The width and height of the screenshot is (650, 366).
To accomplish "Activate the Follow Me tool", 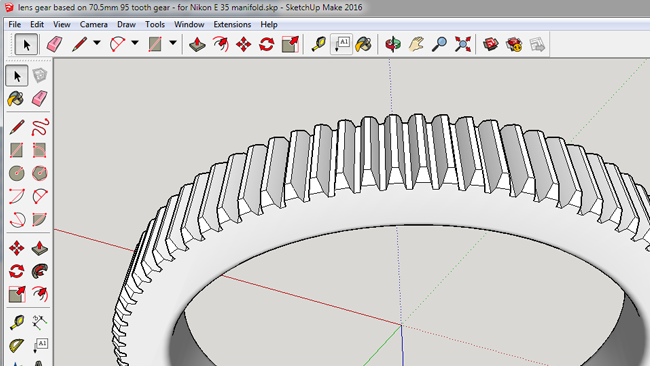I will coord(40,271).
